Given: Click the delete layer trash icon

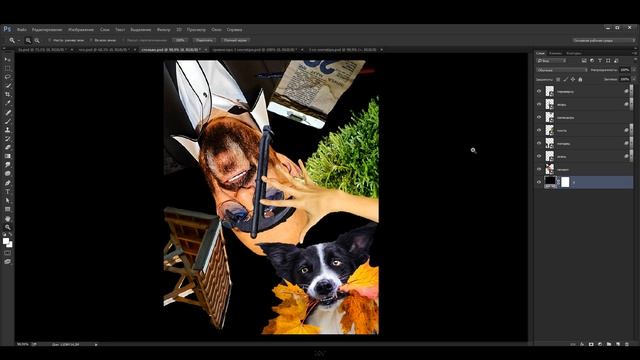Looking at the screenshot, I should [x=627, y=344].
